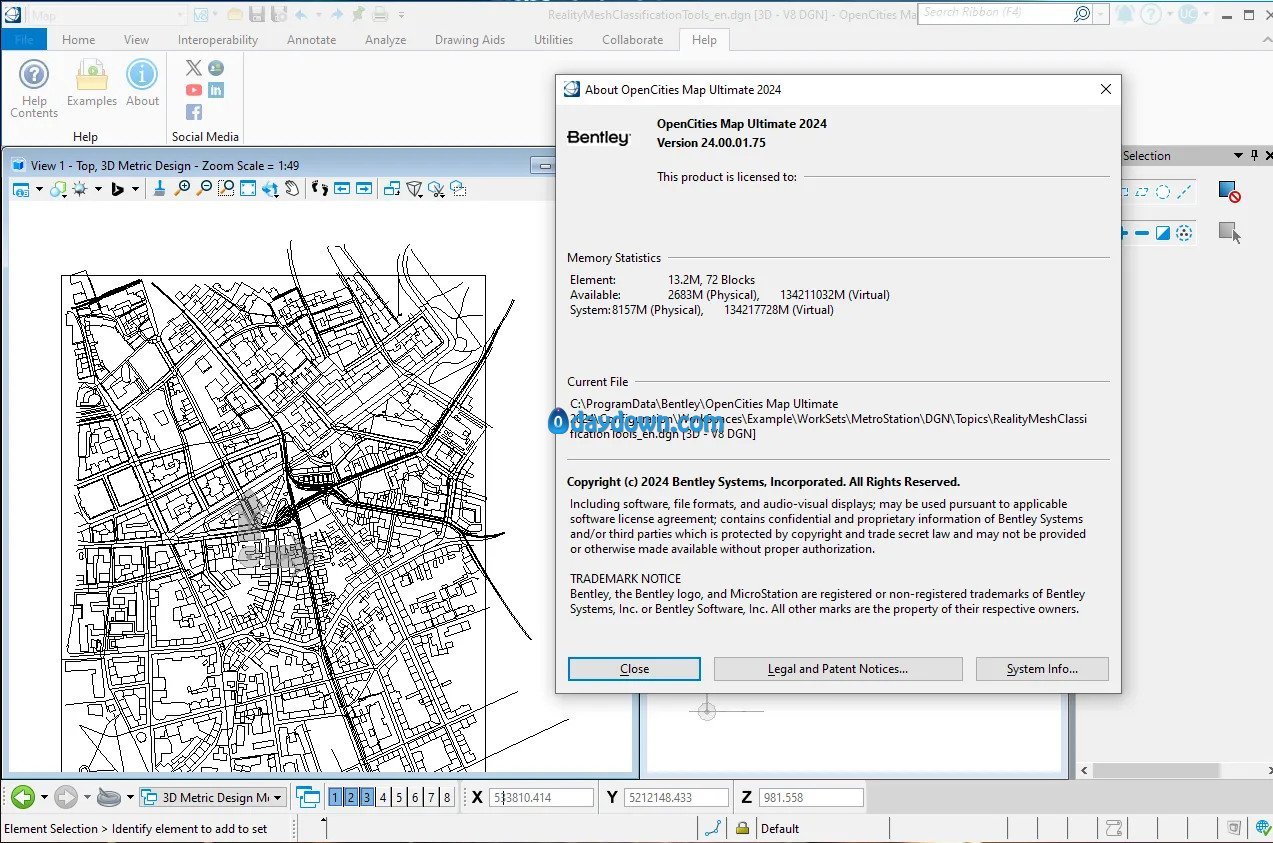Expand the View Attributes dropdown arrow

pyautogui.click(x=39, y=189)
